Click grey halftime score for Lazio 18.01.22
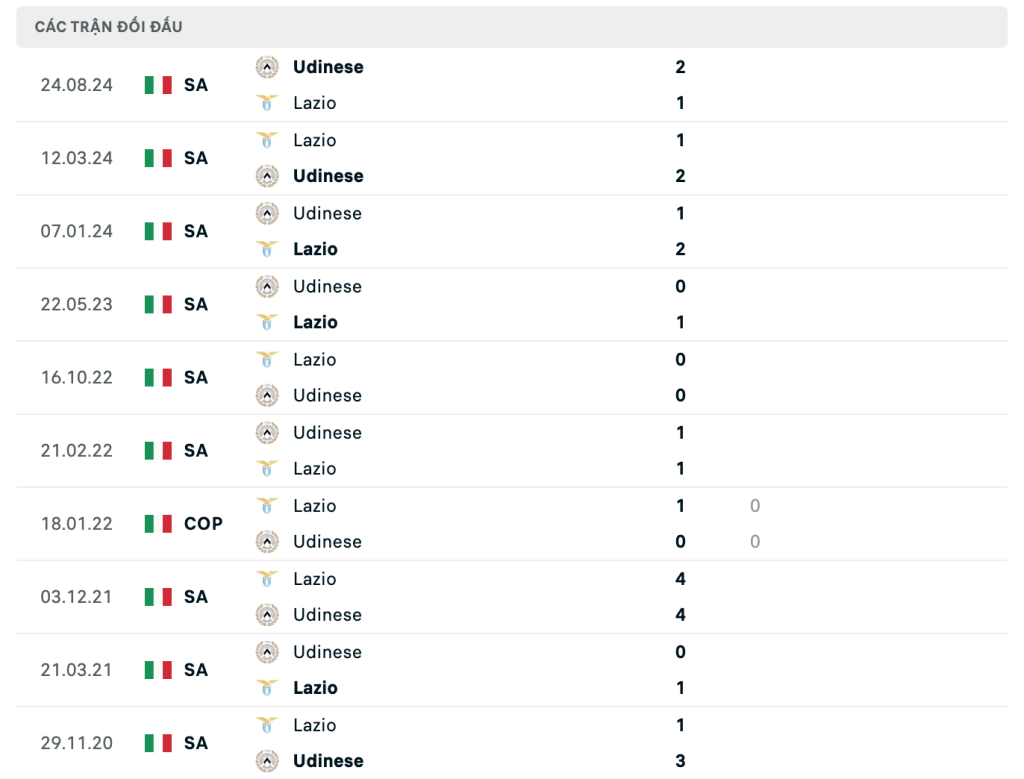 (x=755, y=505)
